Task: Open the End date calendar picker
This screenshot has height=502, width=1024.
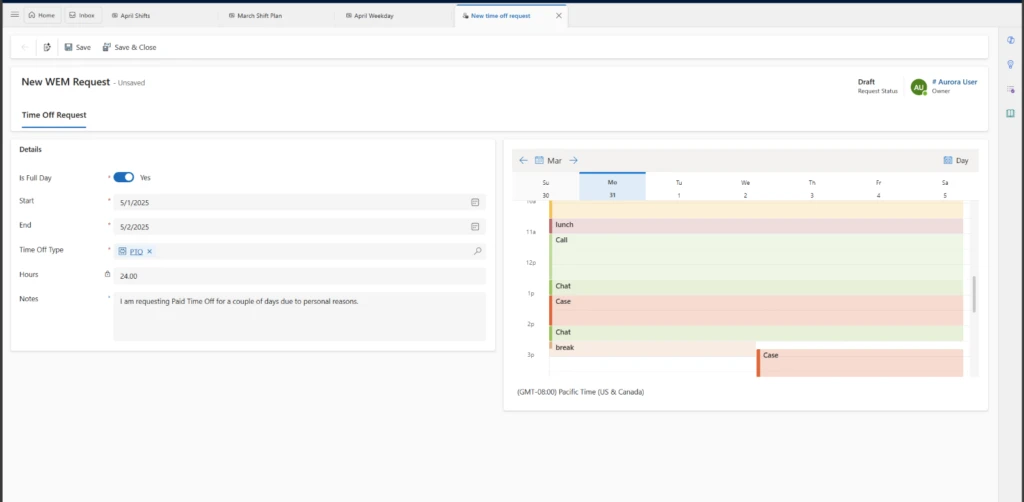Action: (x=476, y=227)
